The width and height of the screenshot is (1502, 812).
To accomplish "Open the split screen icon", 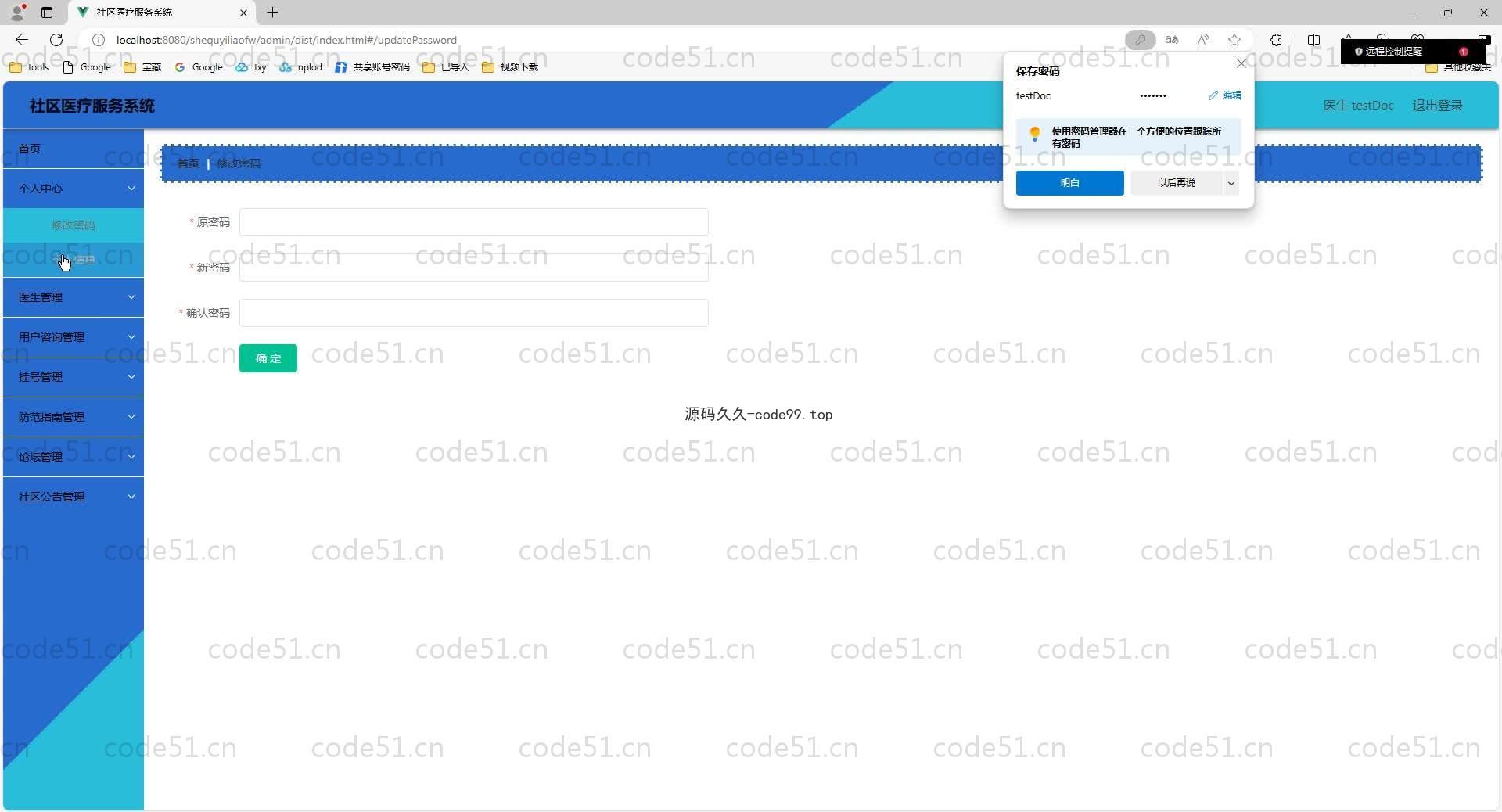I will click(x=1313, y=40).
